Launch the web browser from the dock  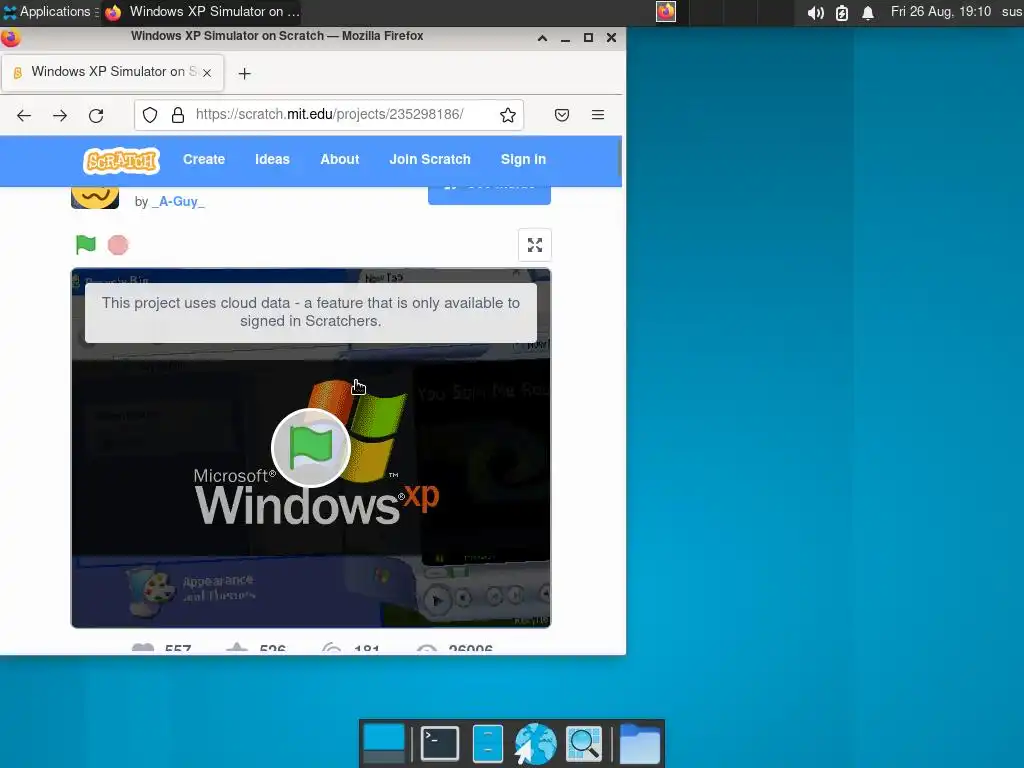point(536,744)
